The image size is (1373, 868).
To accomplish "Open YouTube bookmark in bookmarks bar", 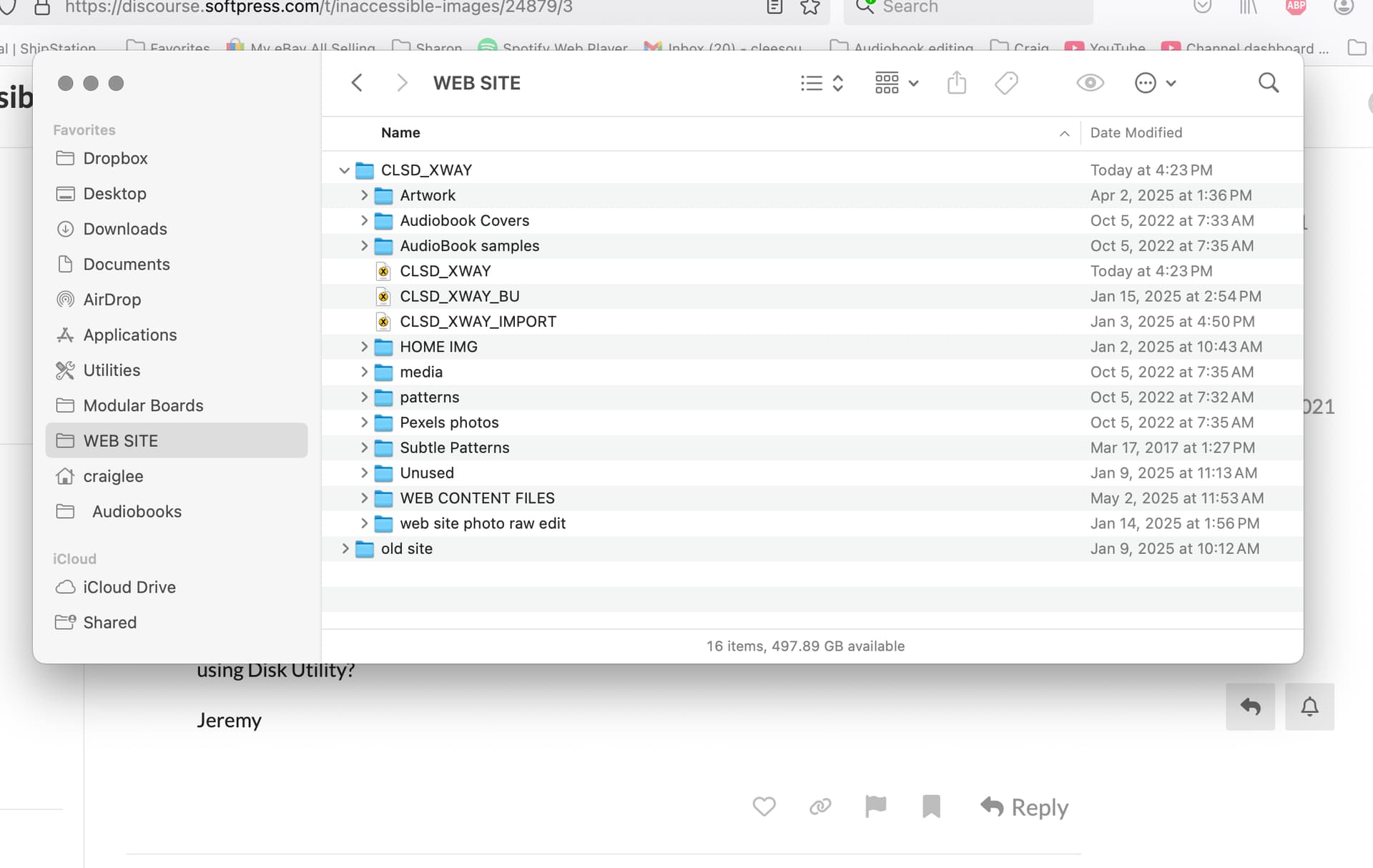I will [1105, 48].
